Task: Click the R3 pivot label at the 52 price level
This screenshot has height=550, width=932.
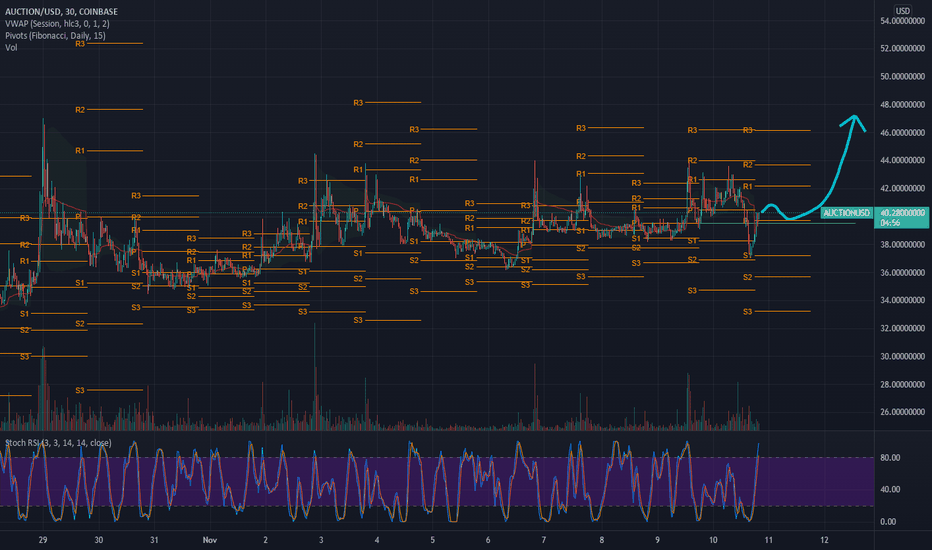Action: point(80,43)
